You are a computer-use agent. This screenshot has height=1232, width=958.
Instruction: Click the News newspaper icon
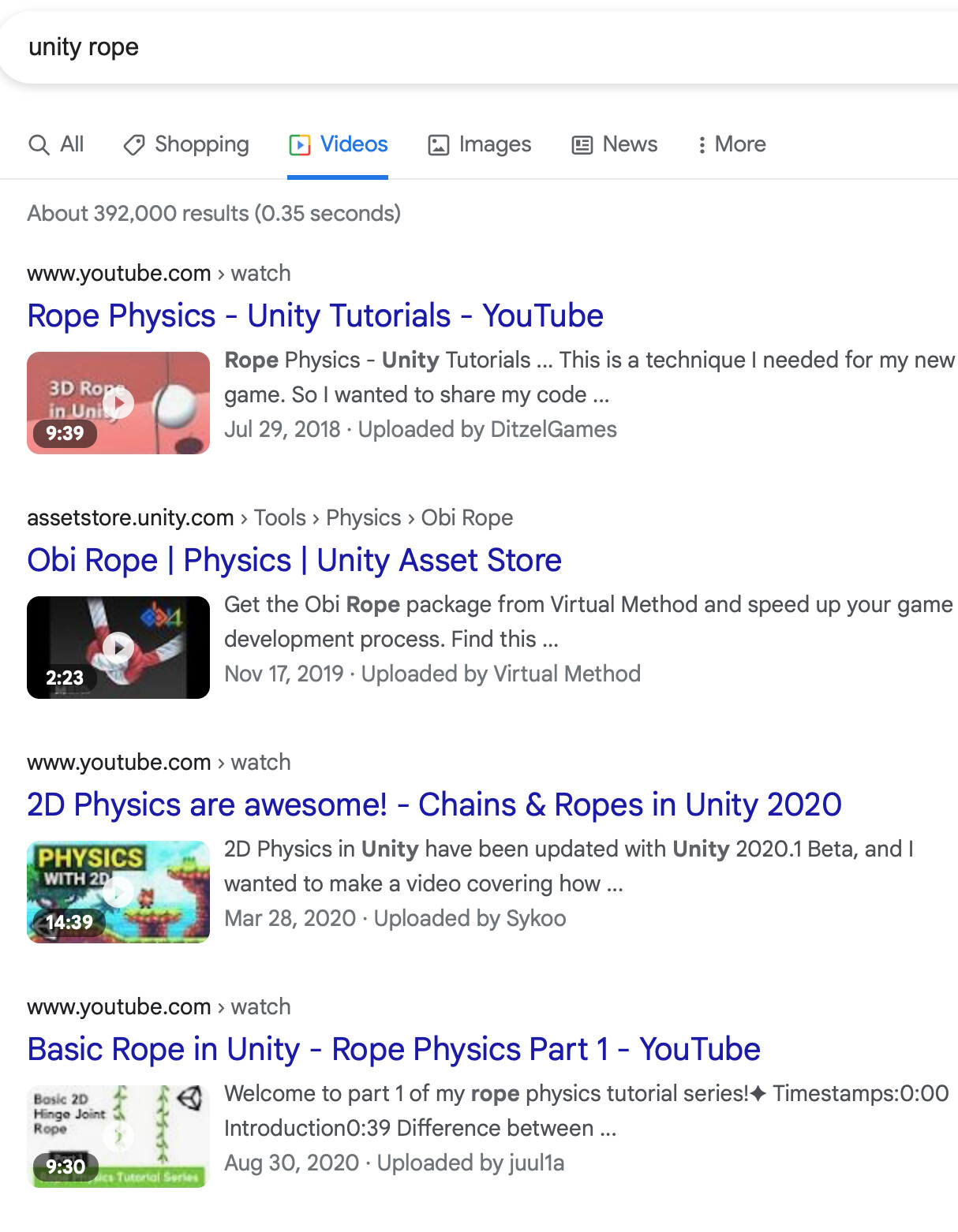pos(582,145)
